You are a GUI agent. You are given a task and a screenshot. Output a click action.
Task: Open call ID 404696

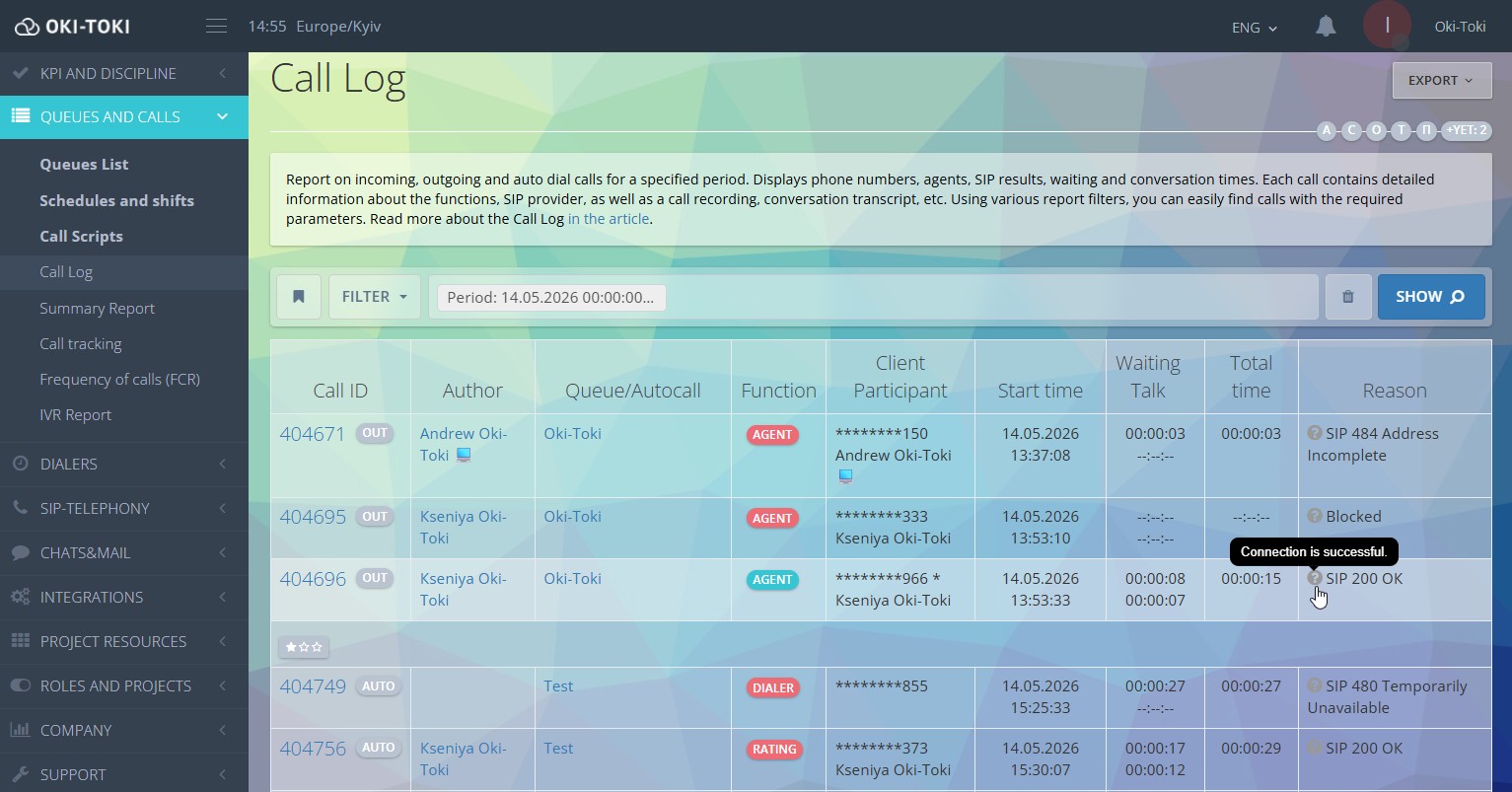tap(313, 578)
